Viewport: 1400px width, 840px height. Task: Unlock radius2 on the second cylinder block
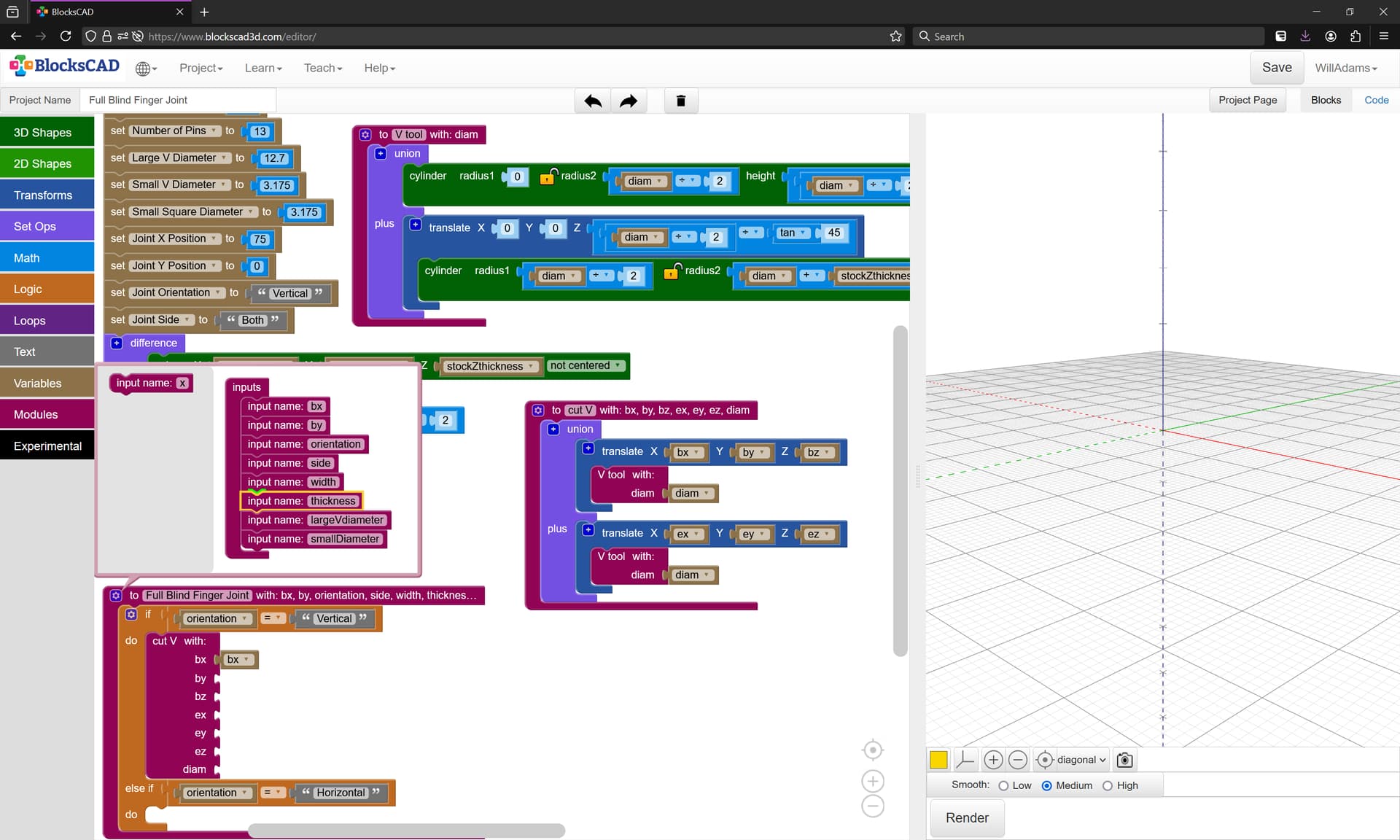672,271
